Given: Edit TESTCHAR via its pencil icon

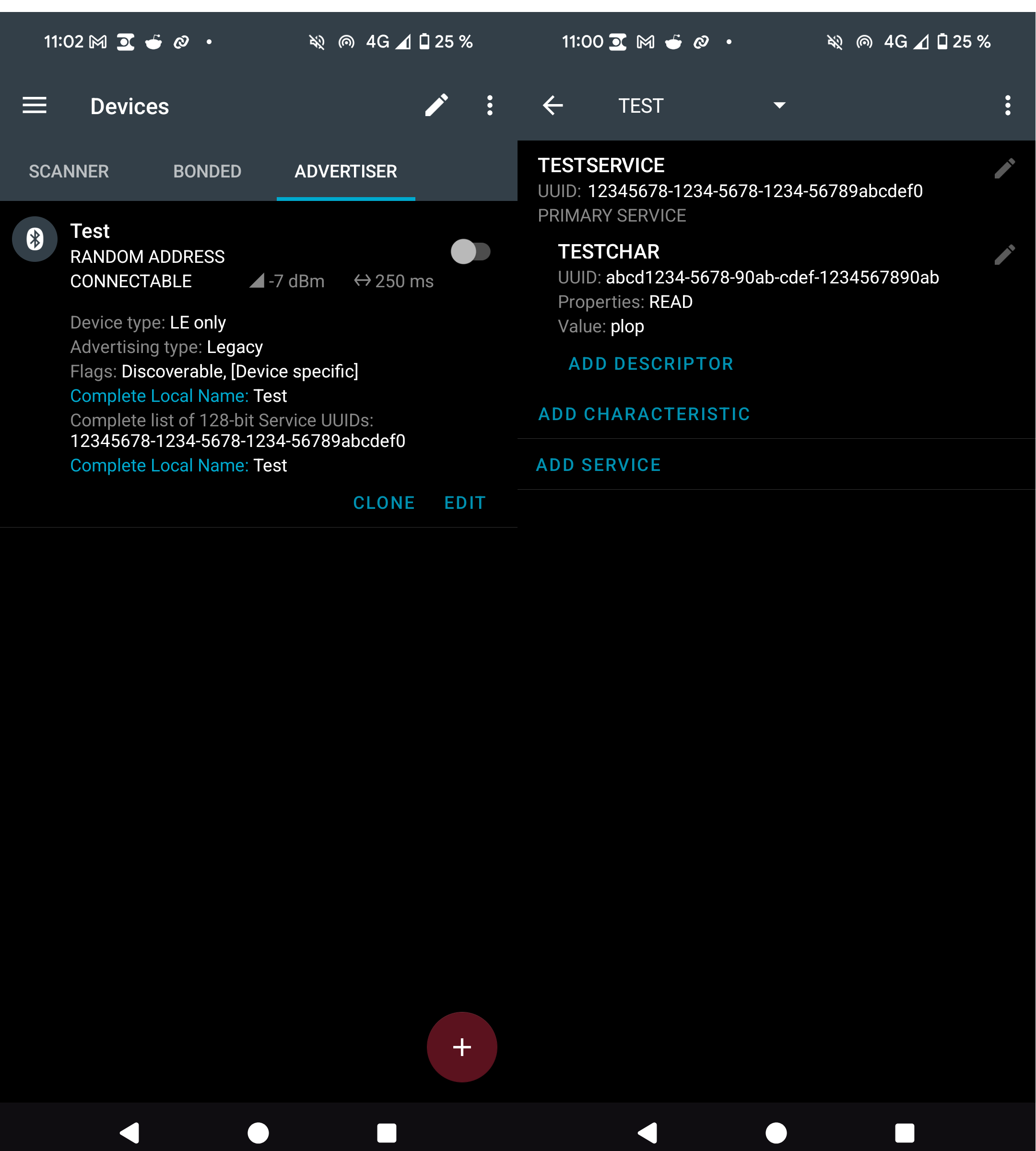Looking at the screenshot, I should click(x=1004, y=255).
